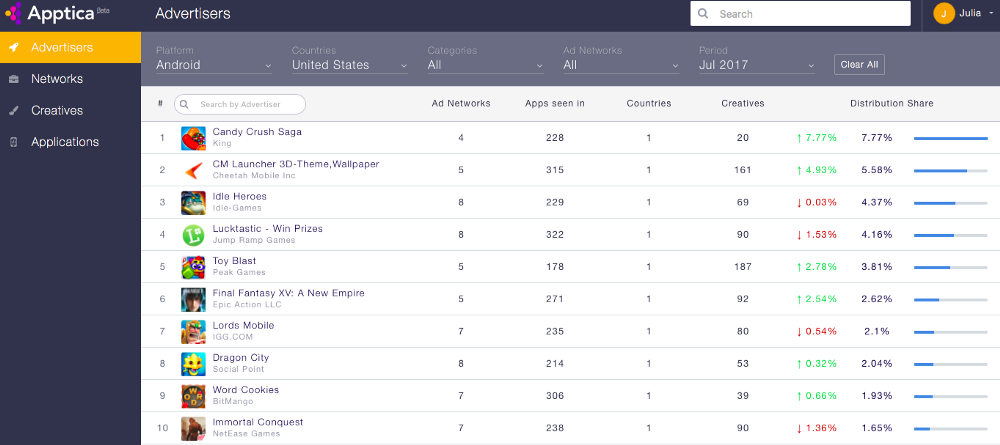The image size is (1000, 445).
Task: Click the Toy Blast distribution share bar
Action: coord(950,267)
